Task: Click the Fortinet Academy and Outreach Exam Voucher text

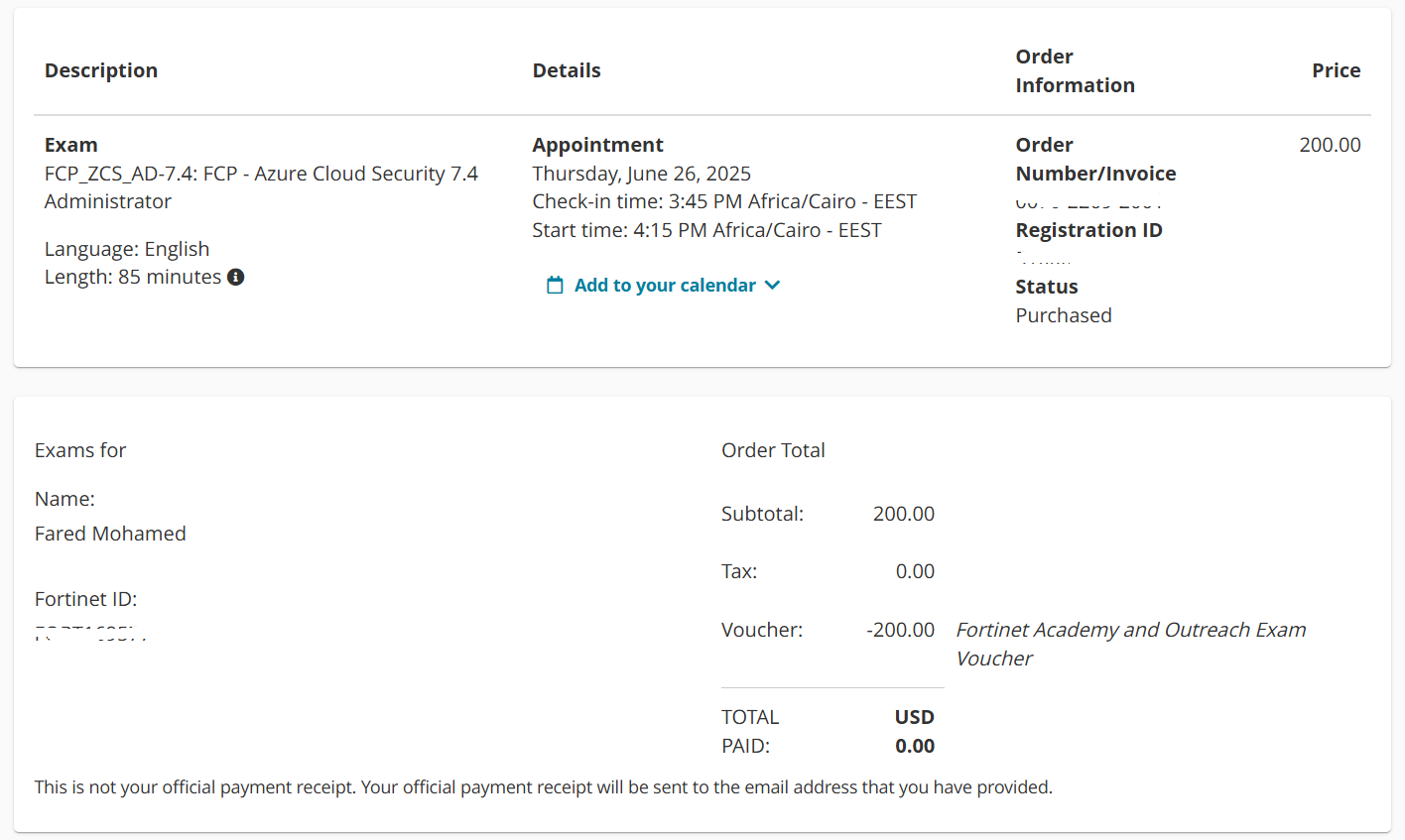Action: pos(1130,644)
